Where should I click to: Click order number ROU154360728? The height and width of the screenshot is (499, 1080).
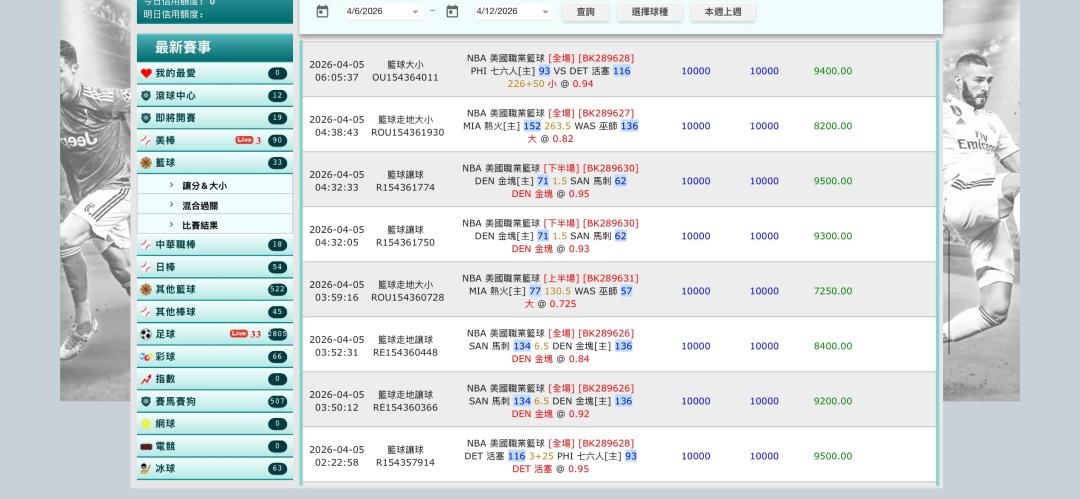(407, 298)
